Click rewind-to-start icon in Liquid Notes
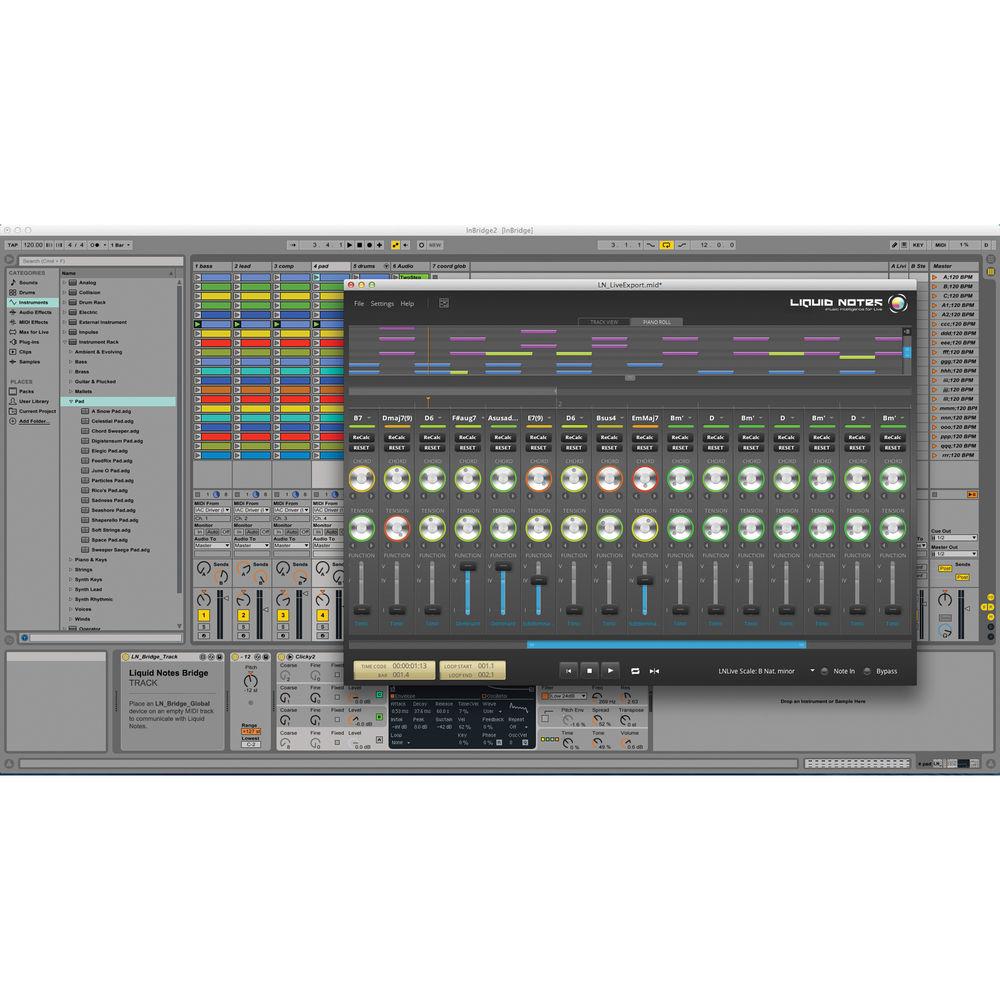Image resolution: width=1000 pixels, height=1000 pixels. 567,671
